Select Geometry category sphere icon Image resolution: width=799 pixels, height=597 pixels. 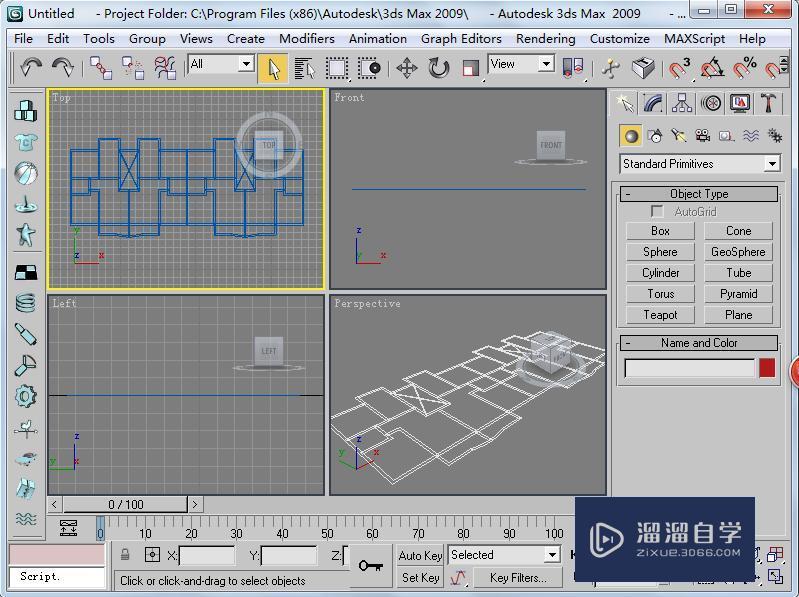click(631, 136)
